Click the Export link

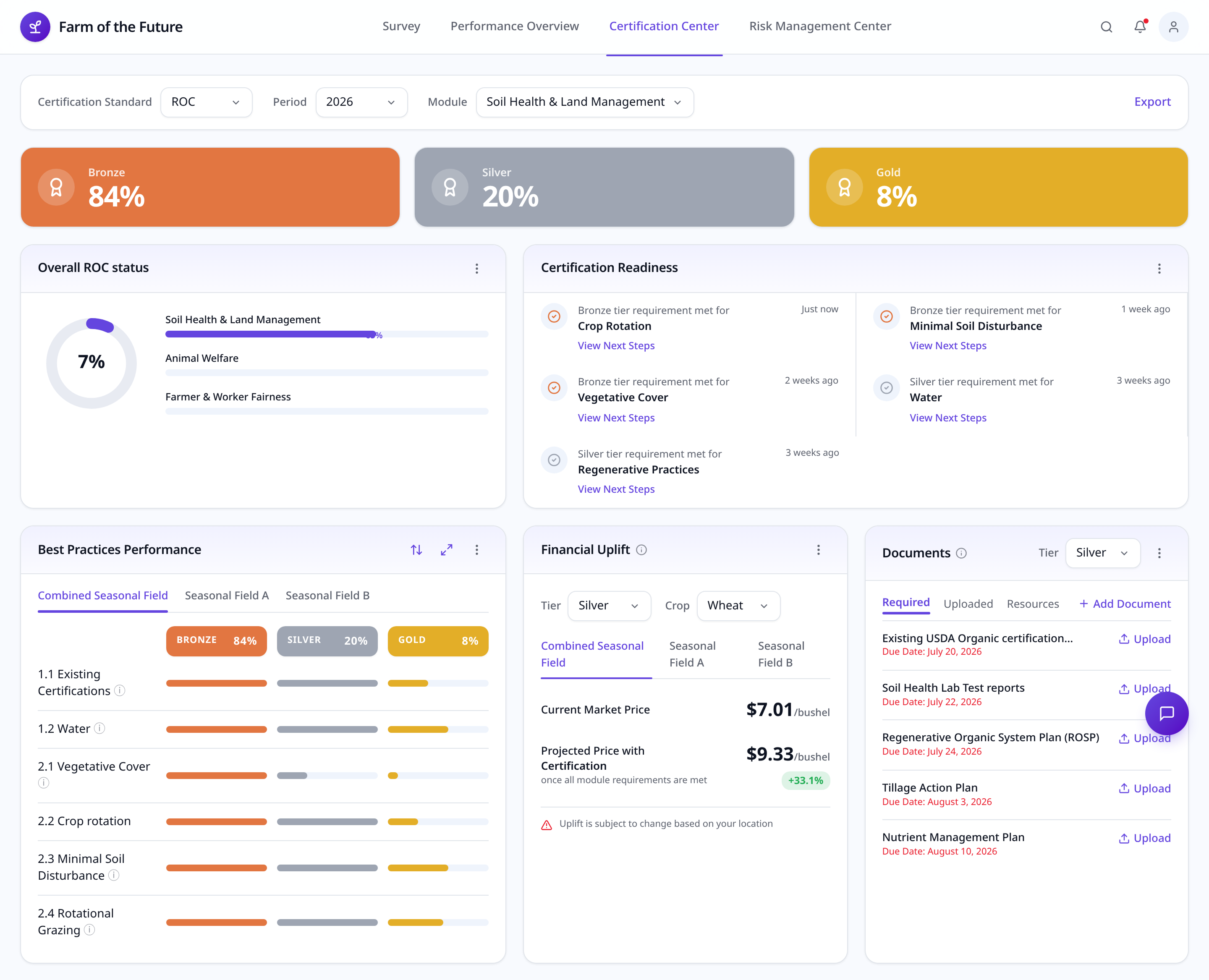click(1152, 102)
